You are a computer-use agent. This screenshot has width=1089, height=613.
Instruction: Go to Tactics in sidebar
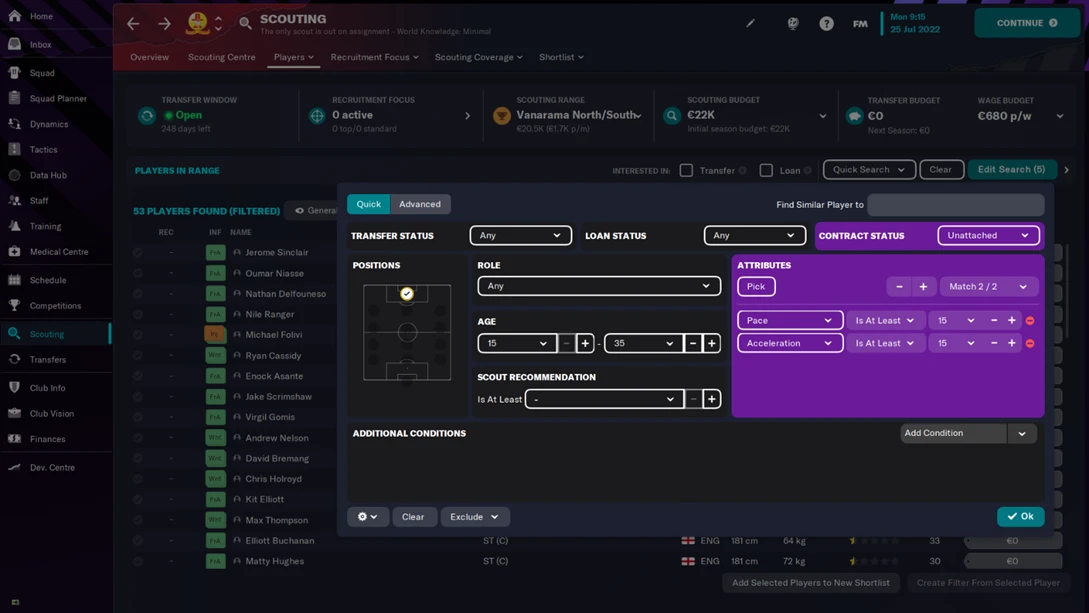point(43,150)
